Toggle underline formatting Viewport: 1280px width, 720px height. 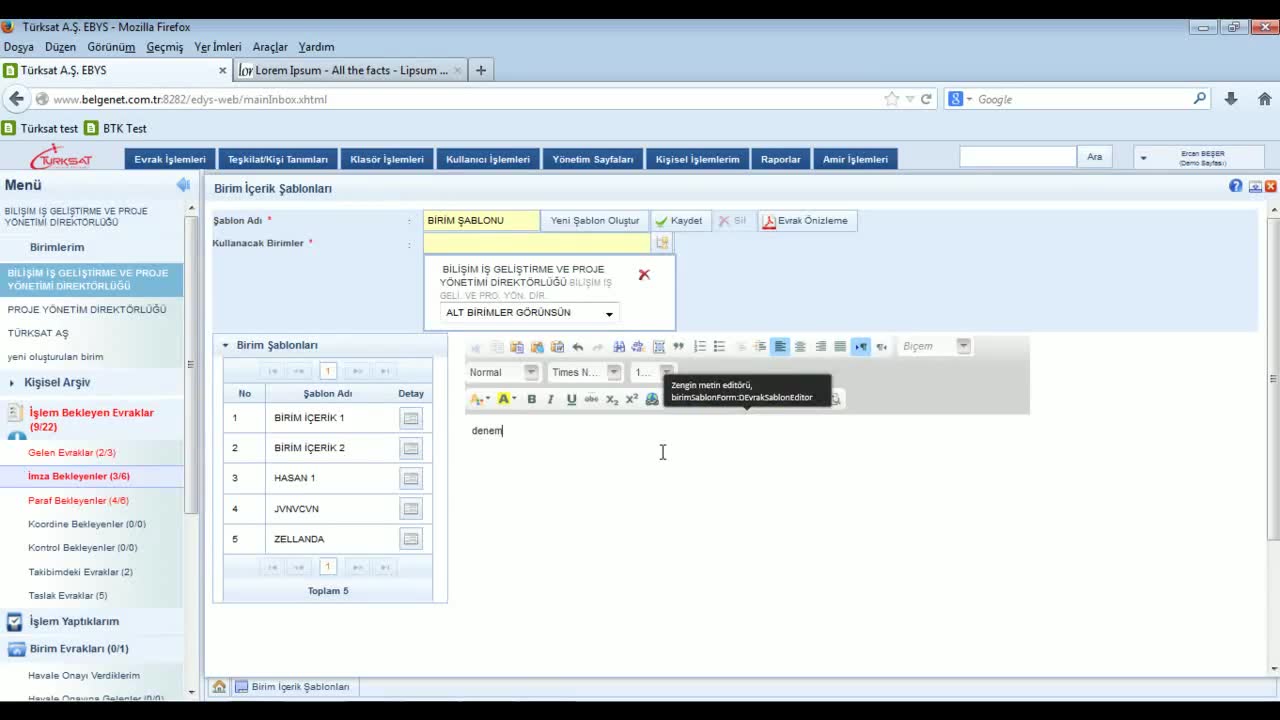571,399
